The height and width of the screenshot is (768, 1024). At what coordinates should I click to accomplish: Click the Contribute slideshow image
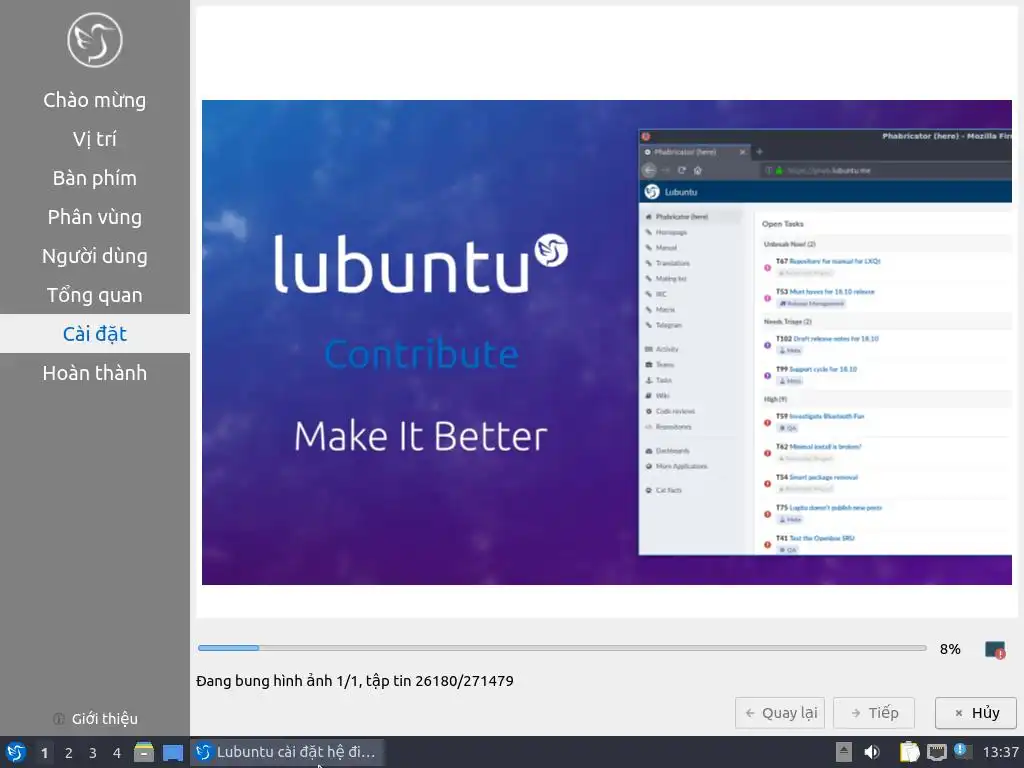(x=607, y=342)
